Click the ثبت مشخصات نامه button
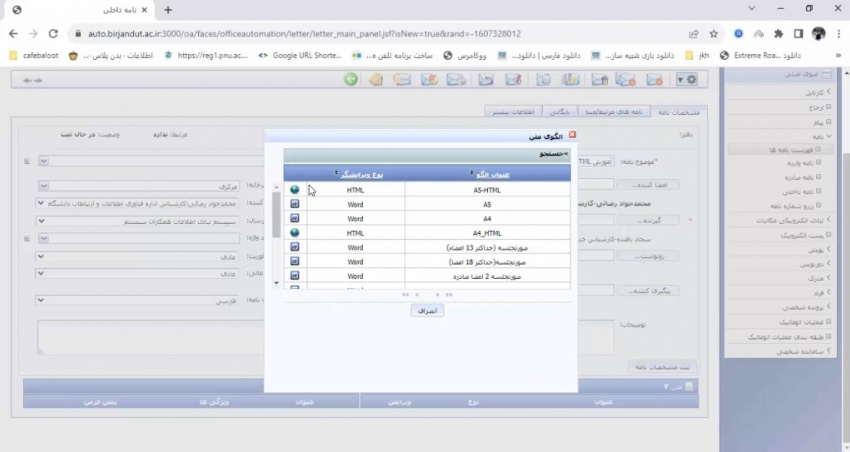 click(x=662, y=367)
